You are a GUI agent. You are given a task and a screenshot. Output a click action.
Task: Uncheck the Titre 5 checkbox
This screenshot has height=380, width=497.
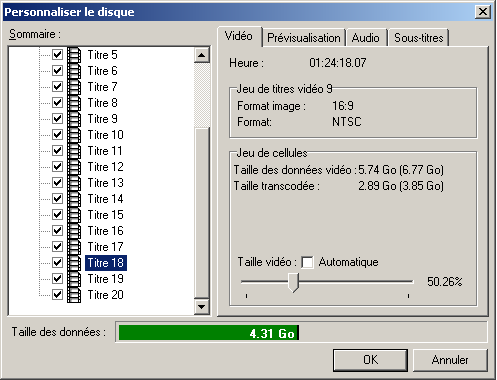57,54
